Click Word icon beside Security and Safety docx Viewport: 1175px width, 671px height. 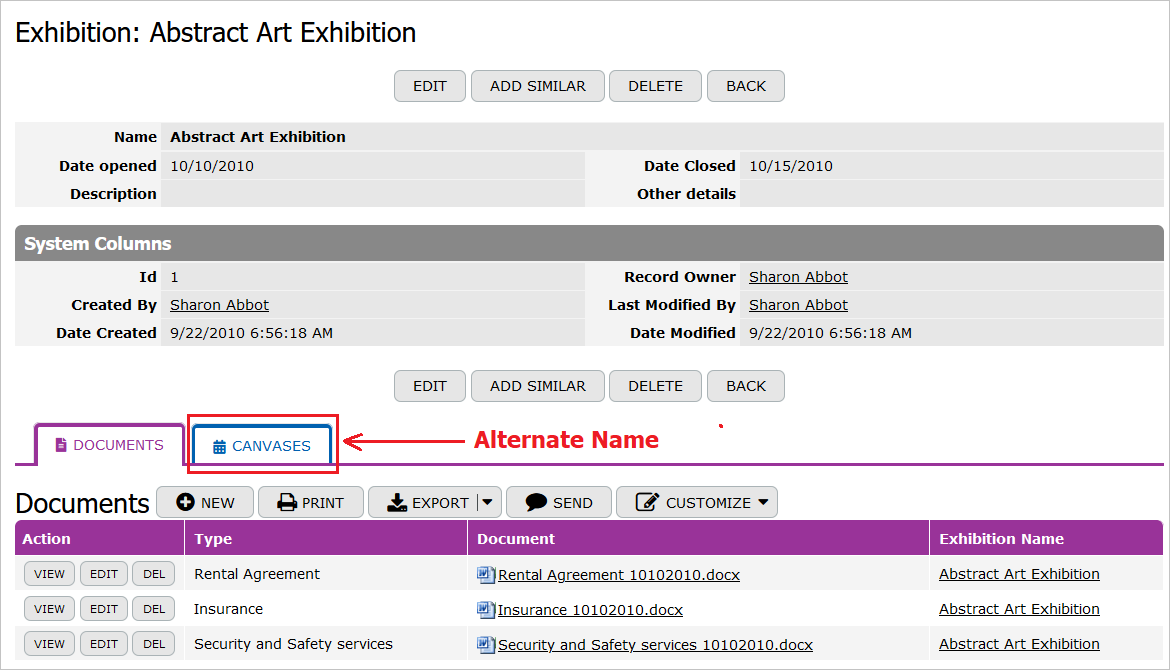pyautogui.click(x=486, y=644)
